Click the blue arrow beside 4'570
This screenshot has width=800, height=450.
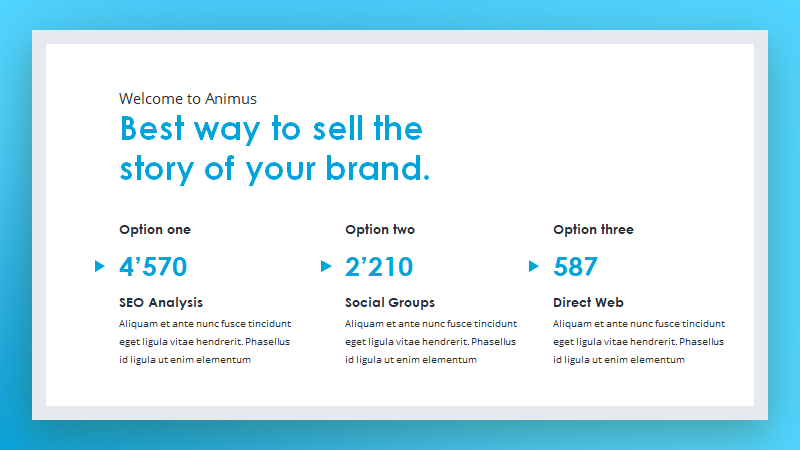tap(100, 266)
